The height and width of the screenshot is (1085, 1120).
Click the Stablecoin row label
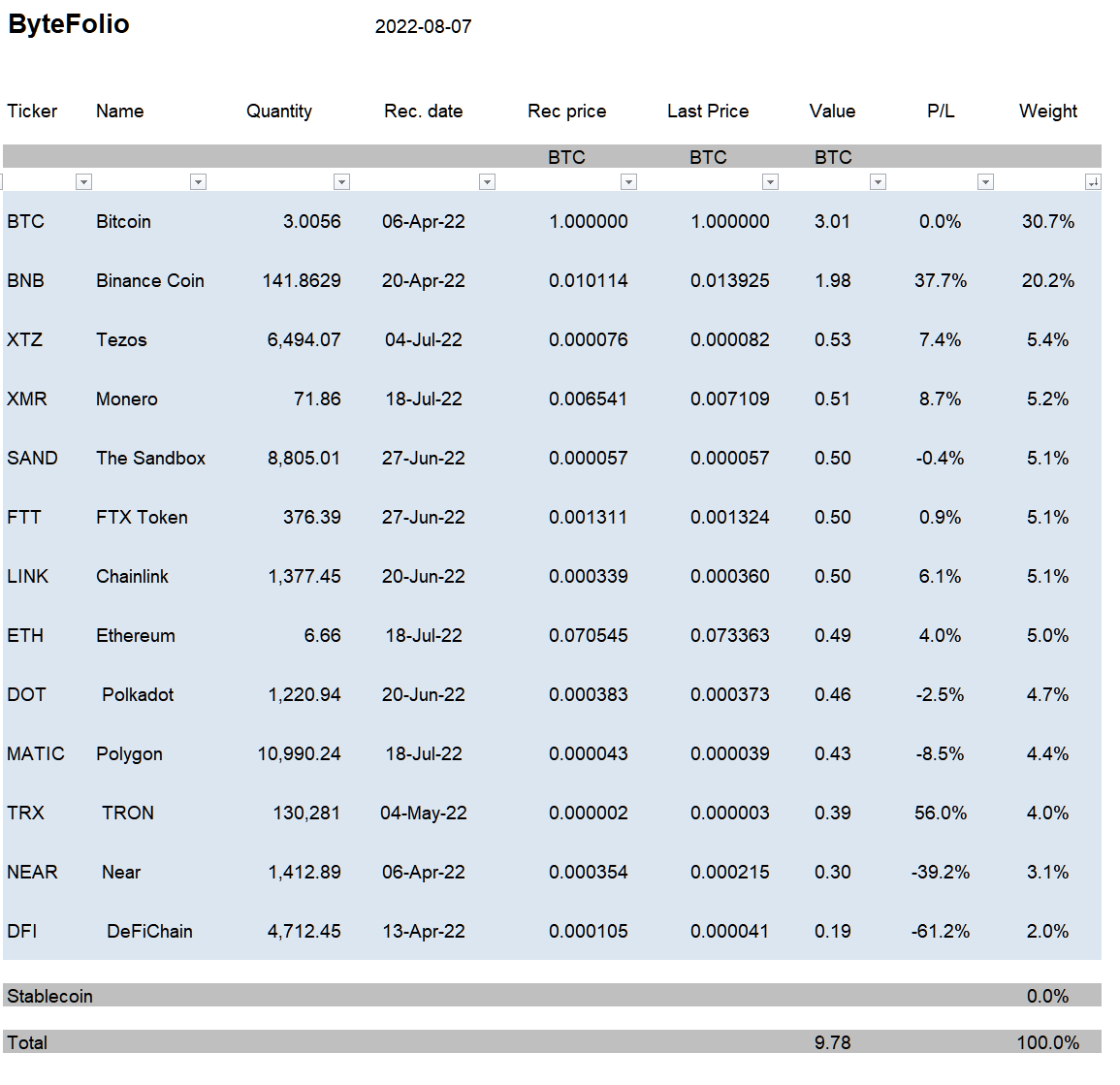(x=50, y=997)
